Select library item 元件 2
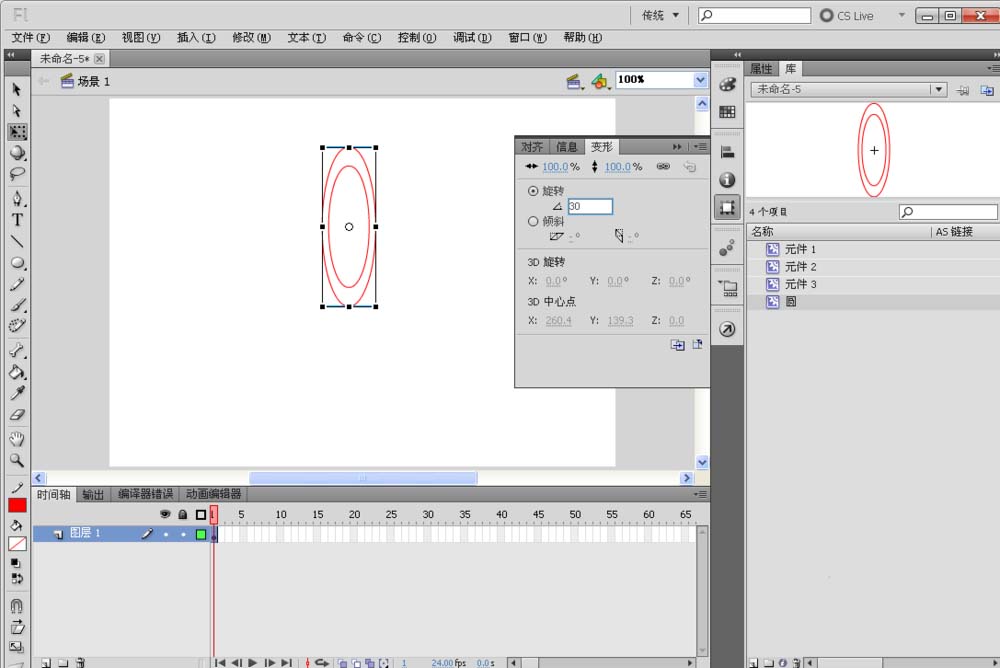 (800, 267)
